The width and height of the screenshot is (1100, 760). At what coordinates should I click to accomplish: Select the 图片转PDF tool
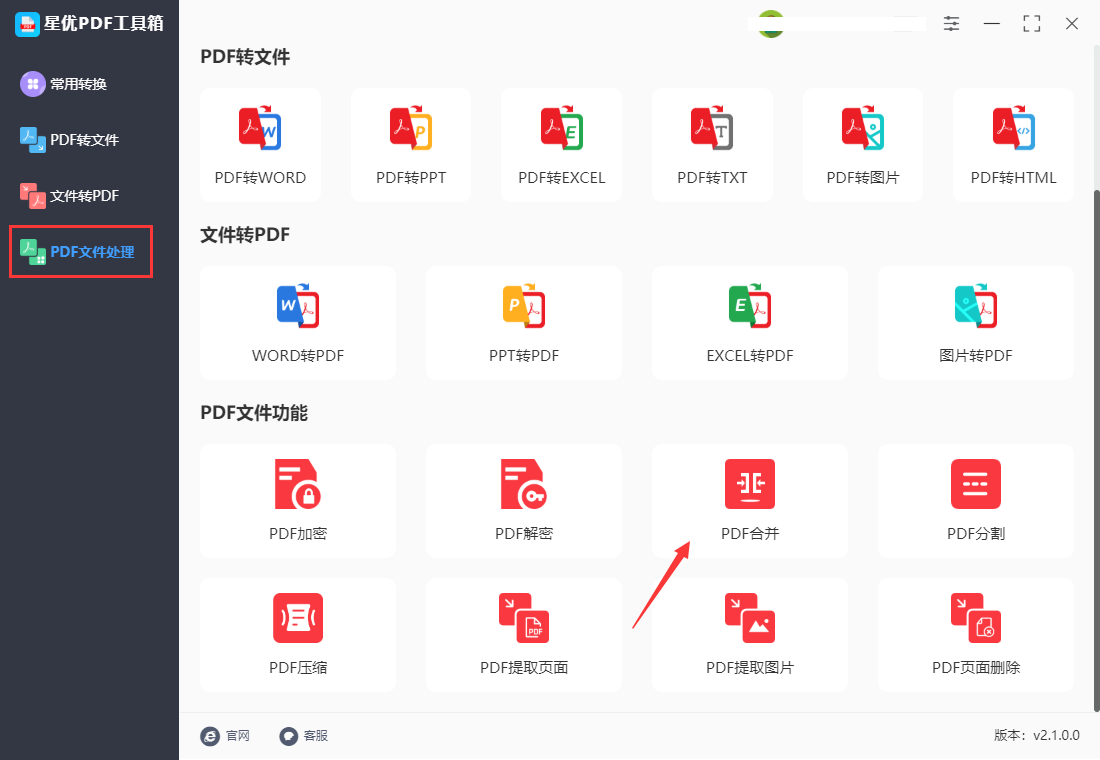[x=975, y=322]
